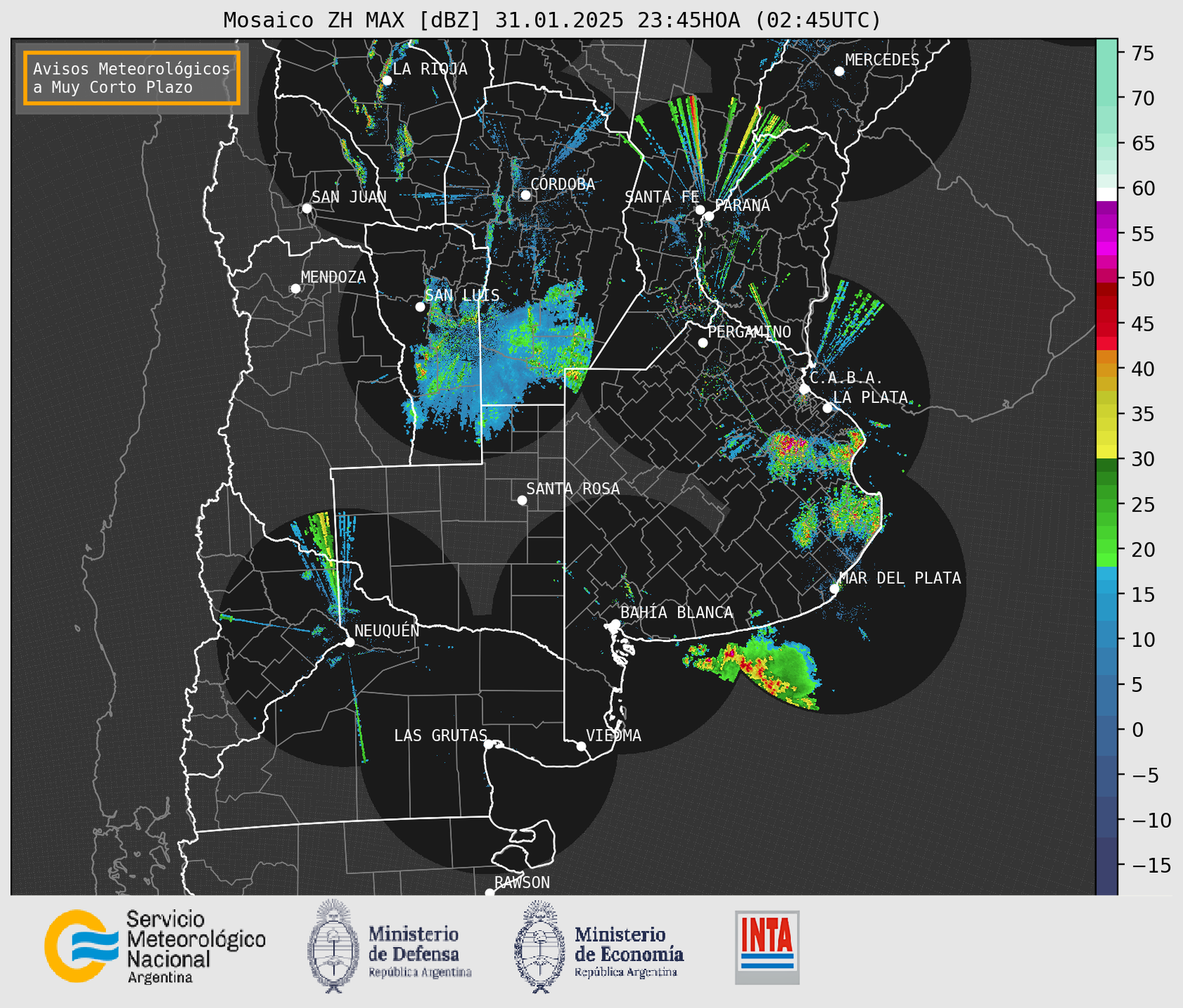Image resolution: width=1183 pixels, height=1008 pixels.
Task: Select the Pergamino city marker
Action: 703,343
